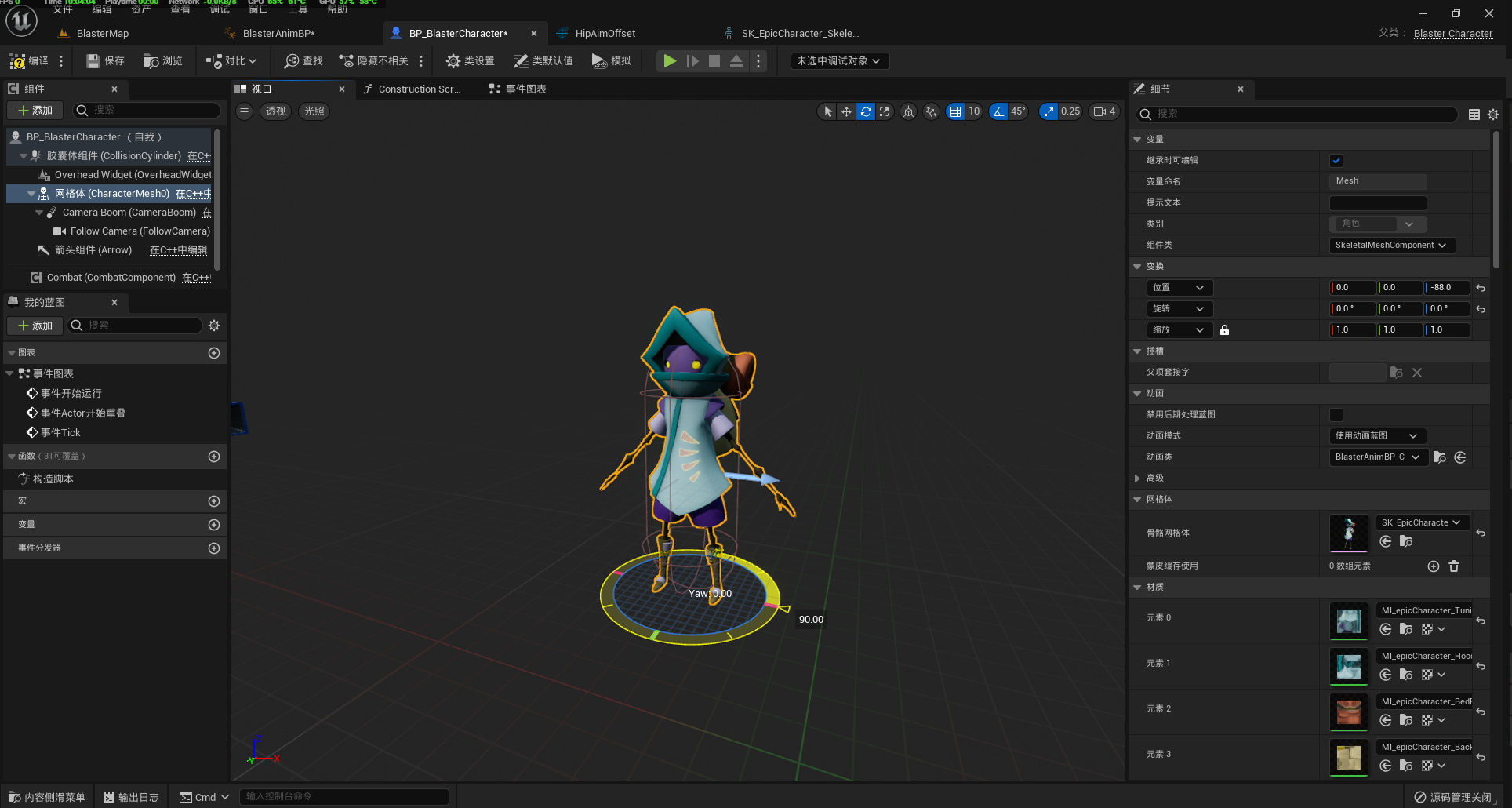The height and width of the screenshot is (808, 1512).
Task: Choose the select mode cursor tool
Action: click(827, 111)
